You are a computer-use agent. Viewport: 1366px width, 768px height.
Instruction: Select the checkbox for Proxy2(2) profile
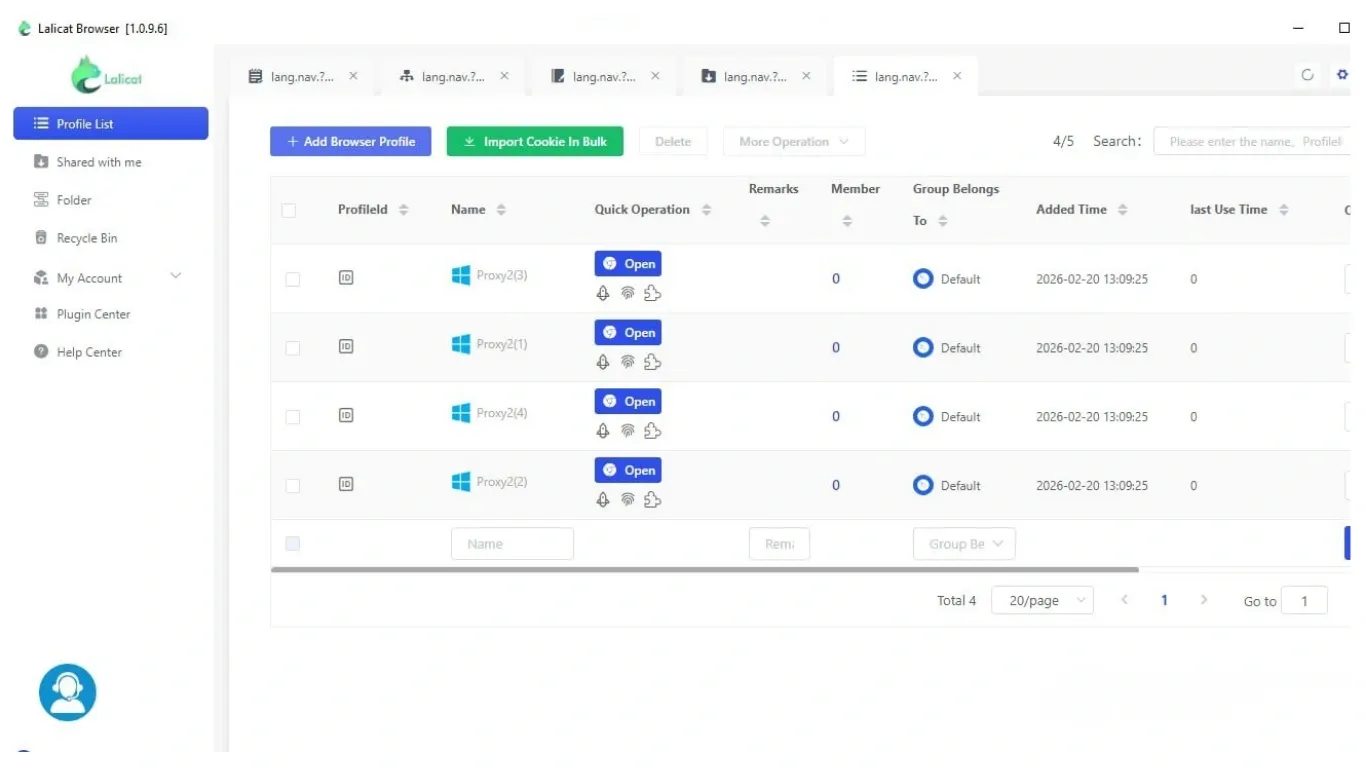(x=292, y=486)
